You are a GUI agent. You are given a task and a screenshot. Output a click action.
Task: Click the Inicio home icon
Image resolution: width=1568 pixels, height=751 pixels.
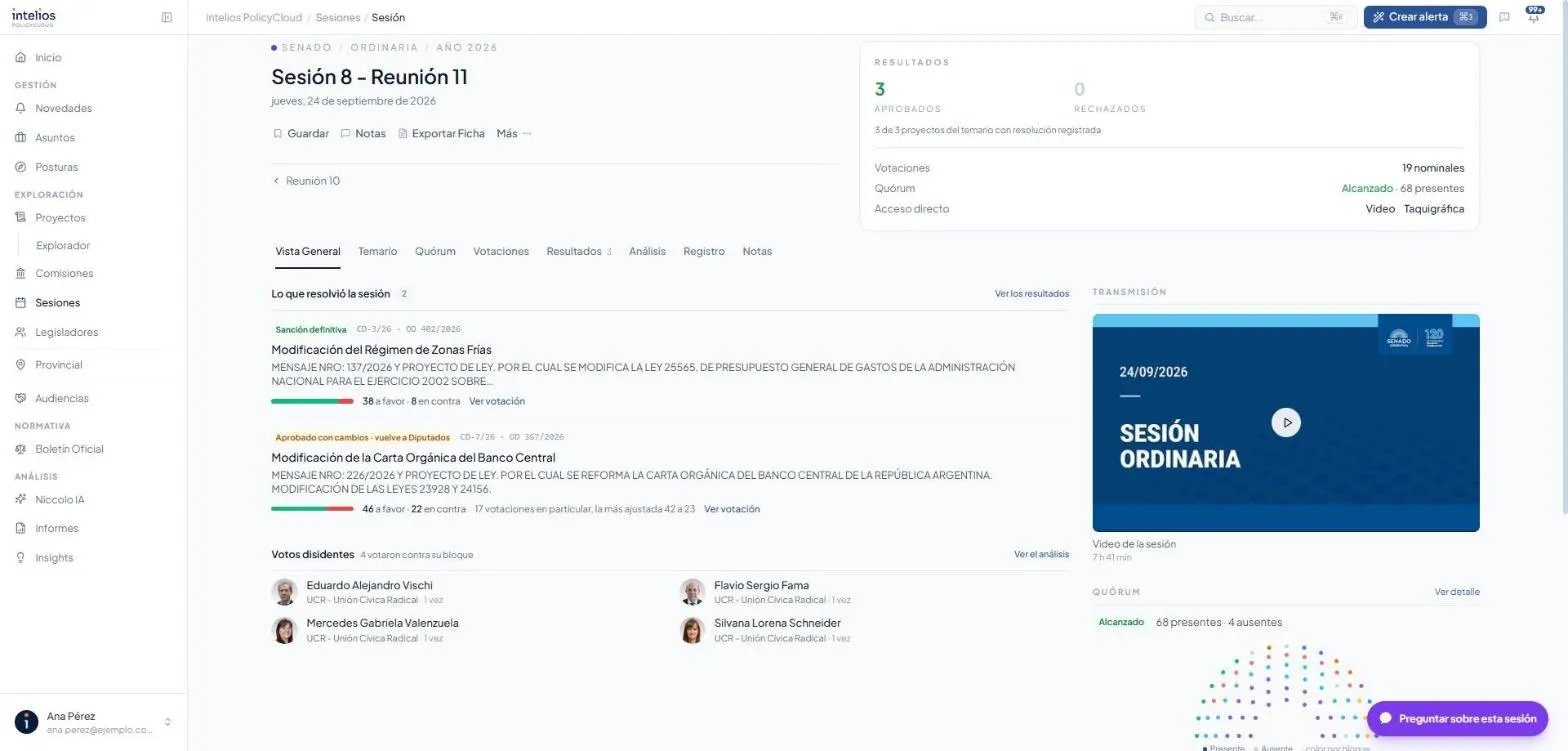[21, 58]
